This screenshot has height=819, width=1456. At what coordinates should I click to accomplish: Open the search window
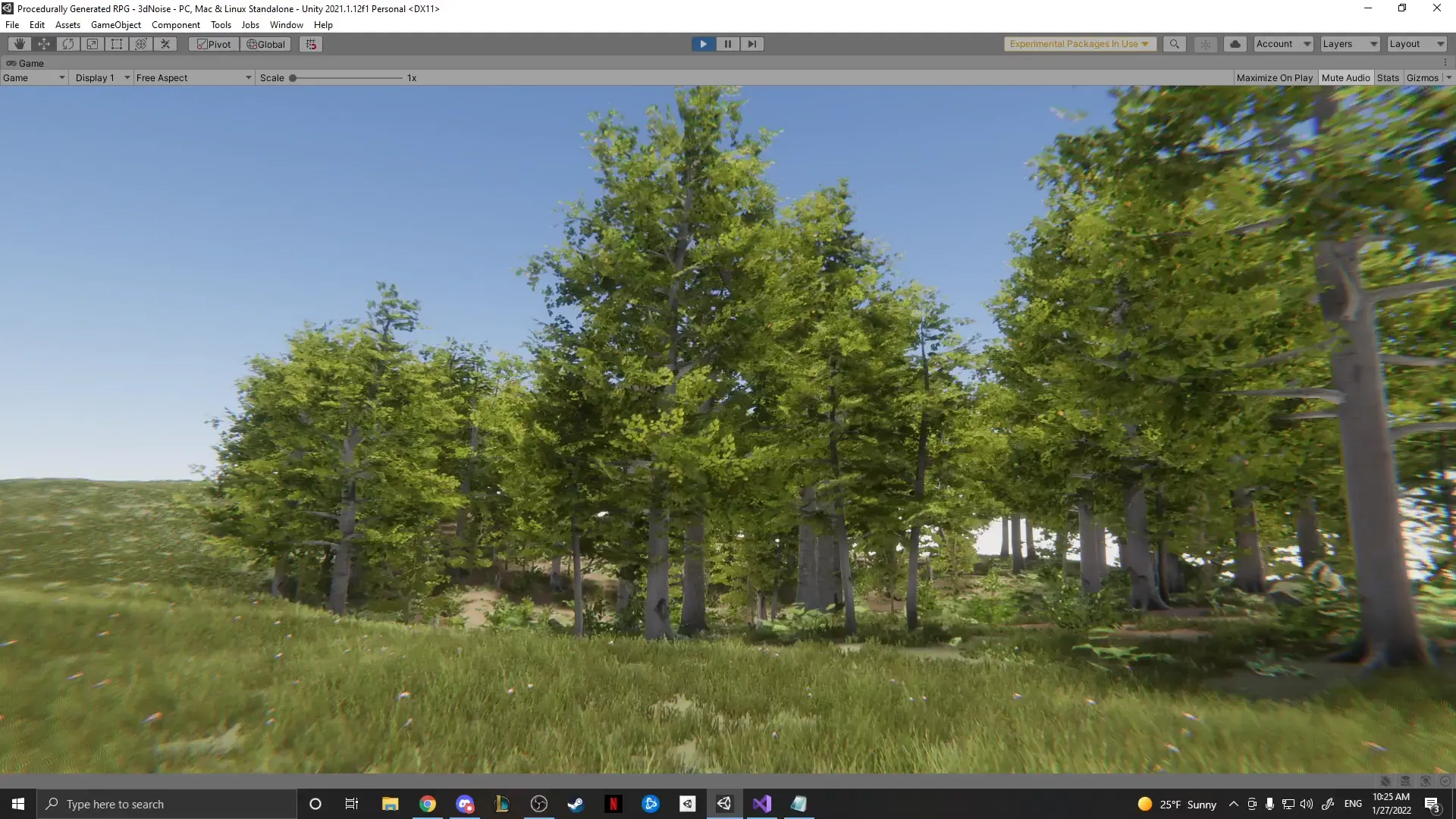point(1174,44)
